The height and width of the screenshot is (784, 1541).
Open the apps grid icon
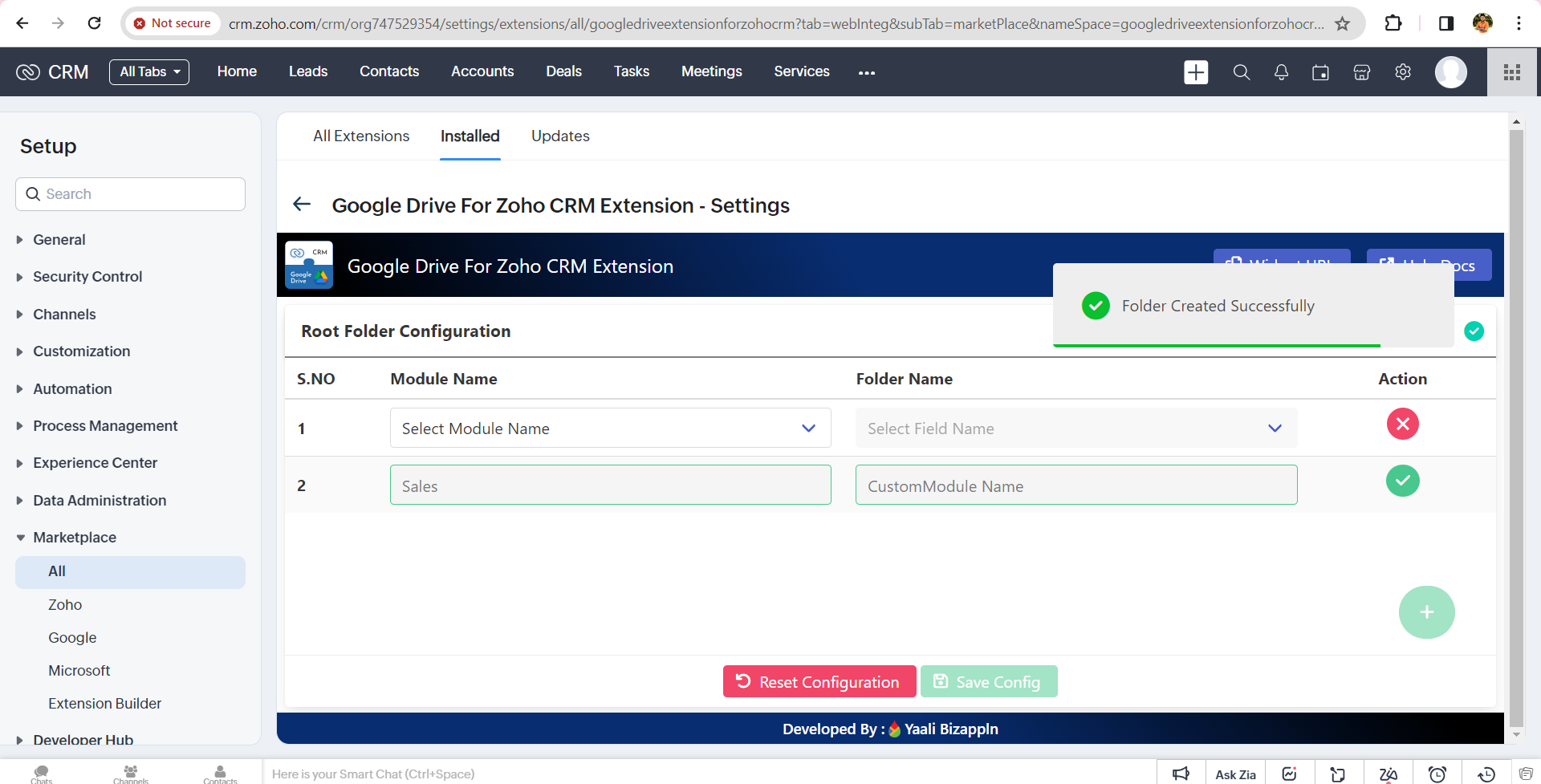(x=1512, y=72)
